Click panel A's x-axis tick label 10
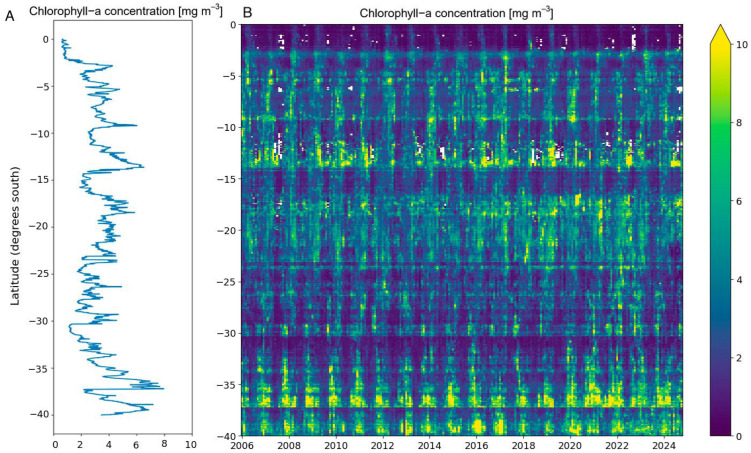The image size is (751, 453). [x=191, y=445]
